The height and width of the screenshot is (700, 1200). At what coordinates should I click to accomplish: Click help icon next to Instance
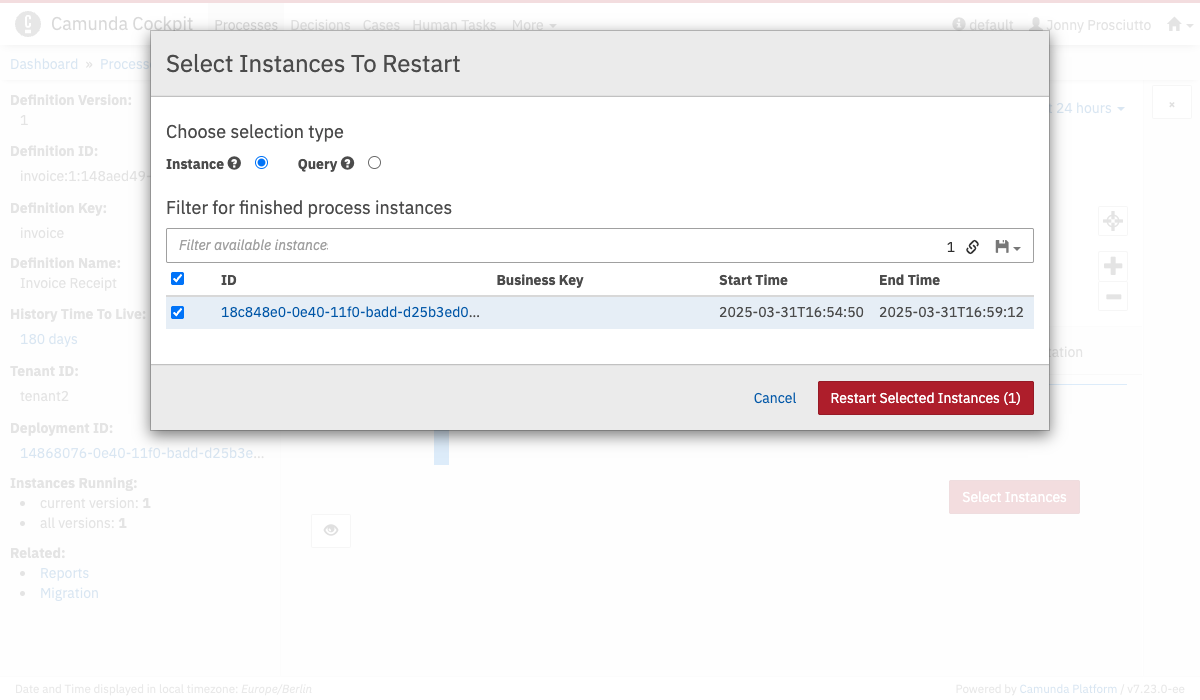[234, 163]
